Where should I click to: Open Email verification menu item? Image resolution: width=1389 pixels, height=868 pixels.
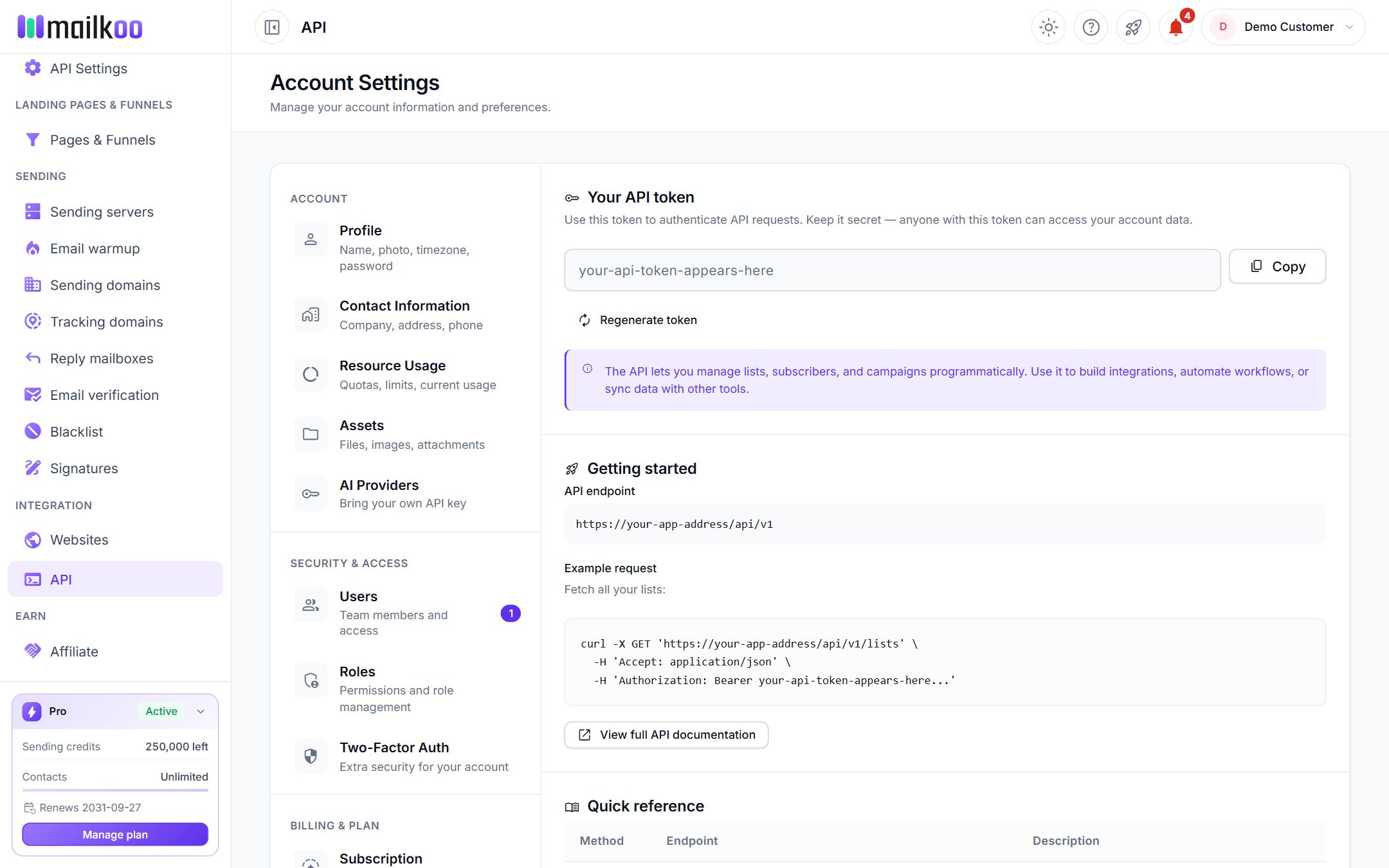click(x=115, y=395)
